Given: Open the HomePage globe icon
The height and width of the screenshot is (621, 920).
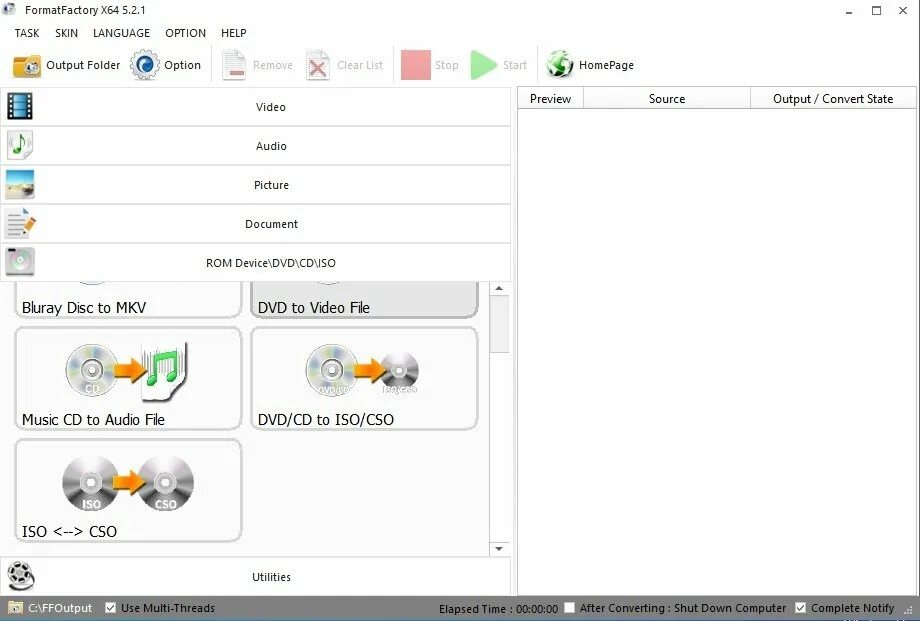Looking at the screenshot, I should click(560, 65).
